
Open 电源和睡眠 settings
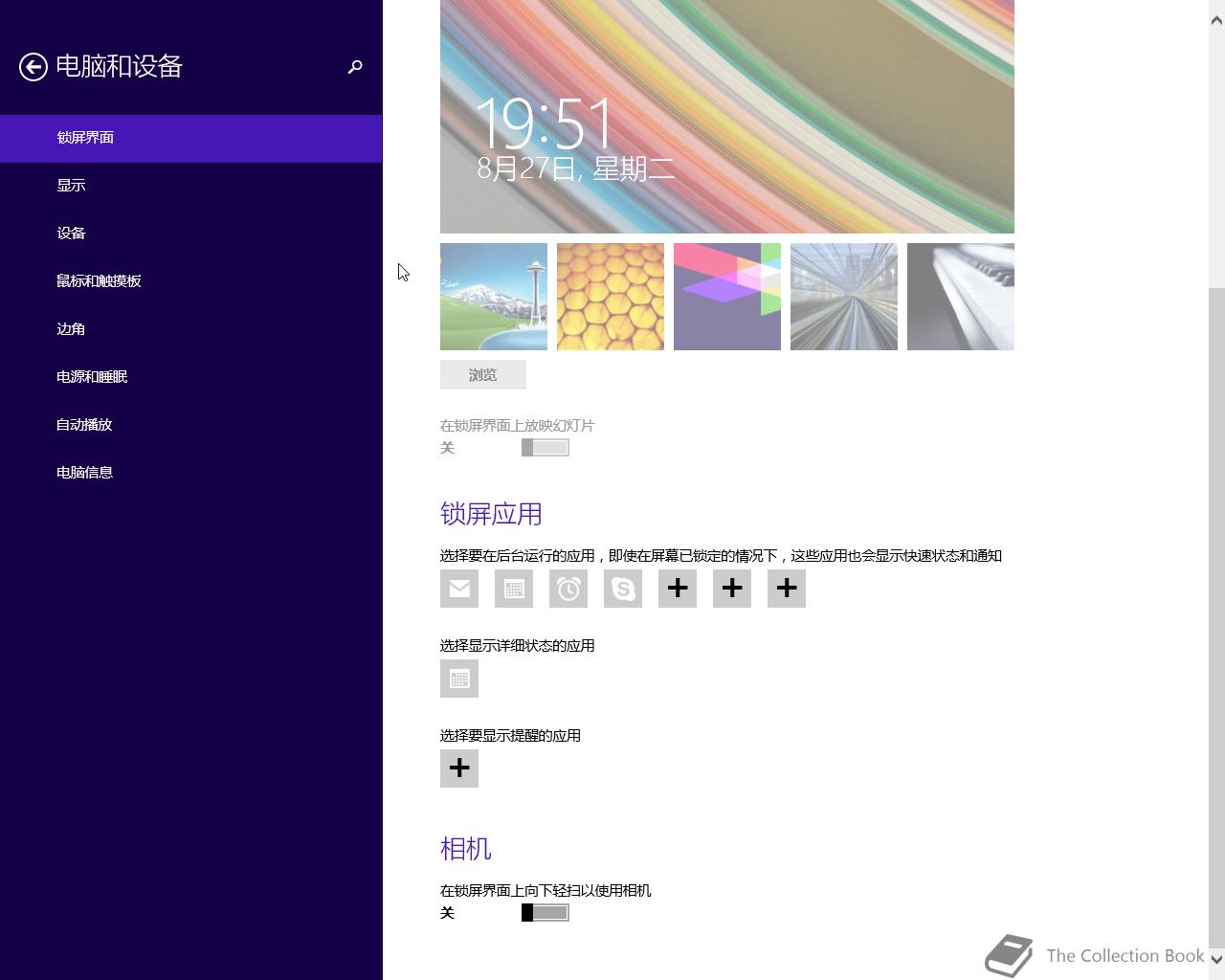click(191, 377)
